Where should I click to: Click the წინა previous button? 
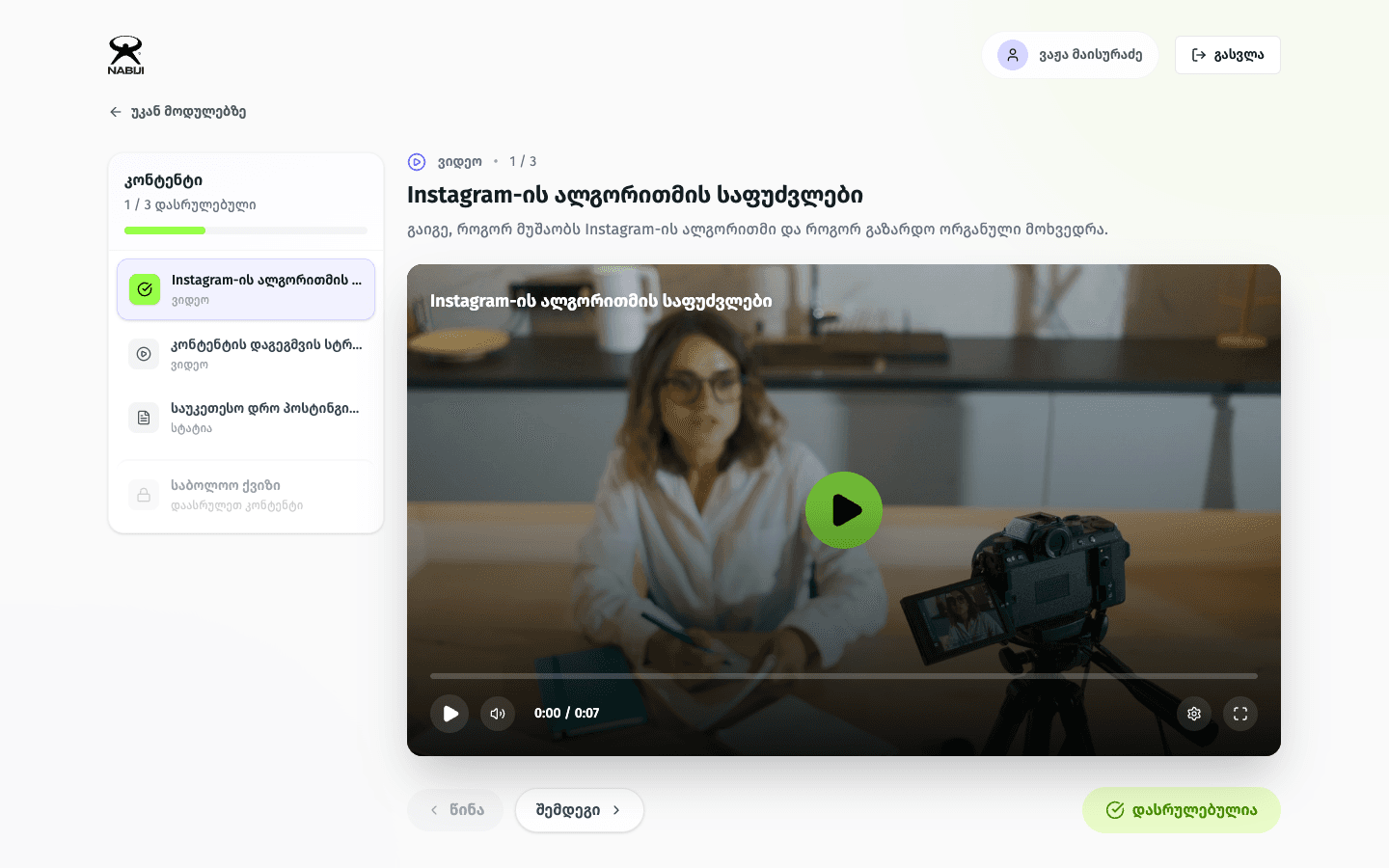455,810
